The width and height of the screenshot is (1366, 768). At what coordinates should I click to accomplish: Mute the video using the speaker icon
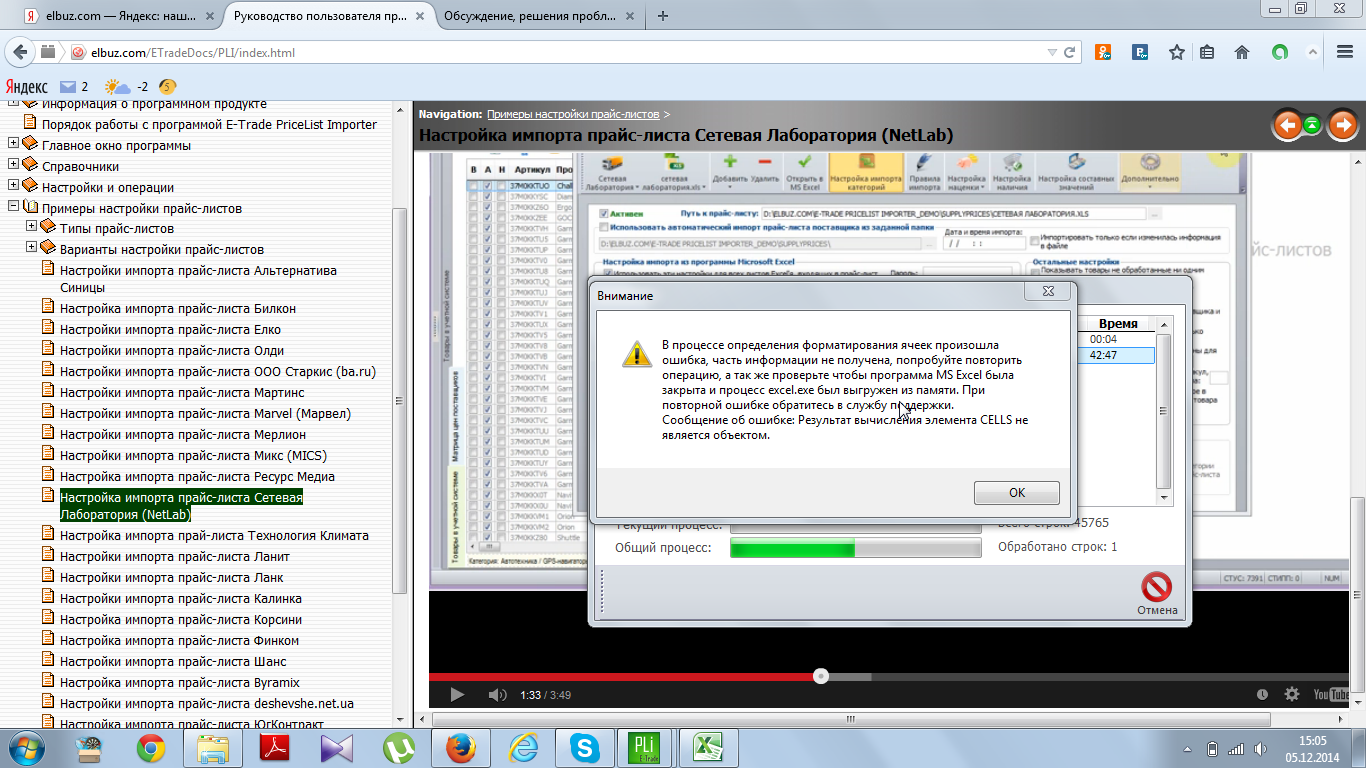point(495,695)
